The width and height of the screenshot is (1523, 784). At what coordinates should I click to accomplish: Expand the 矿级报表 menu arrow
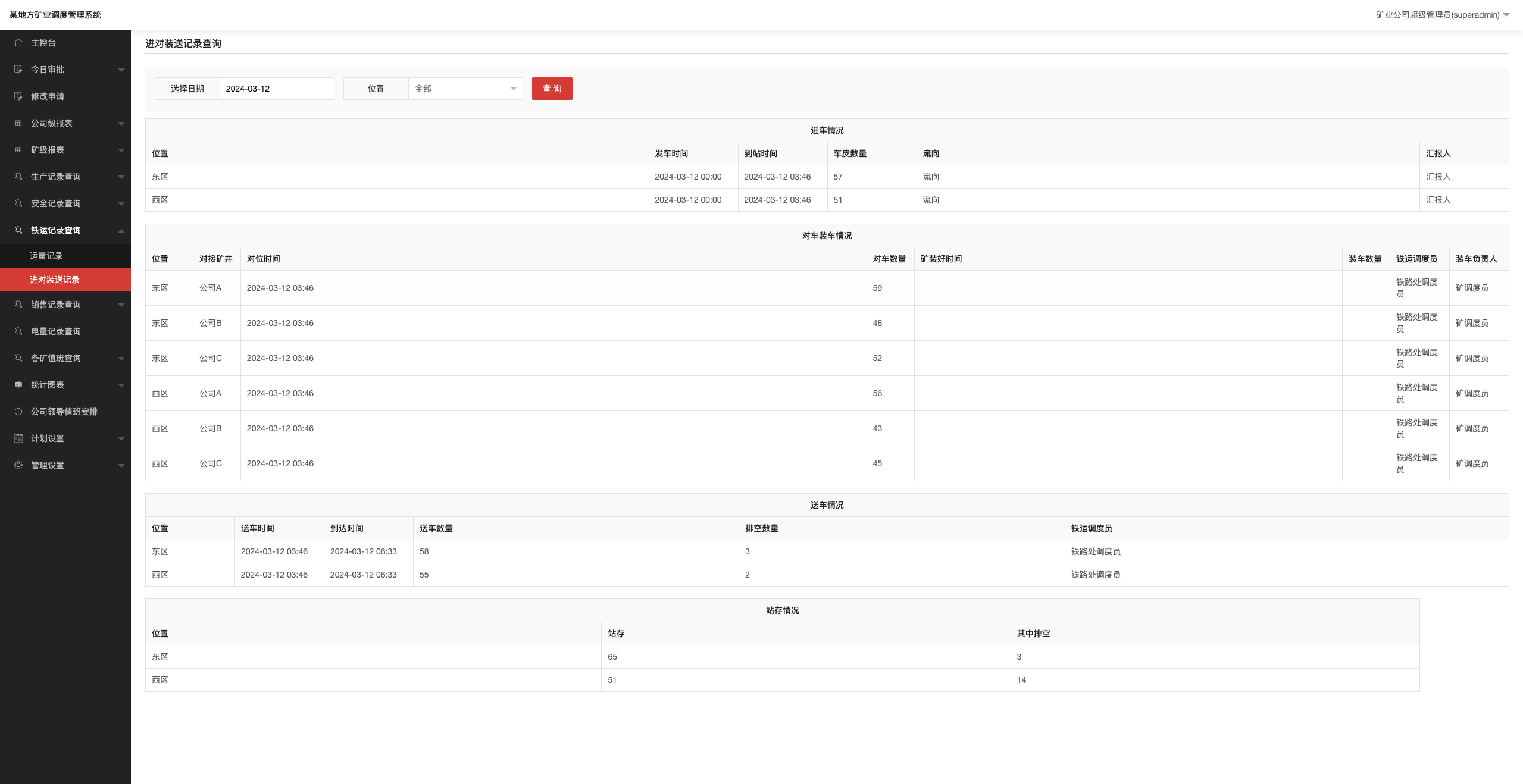coord(121,150)
